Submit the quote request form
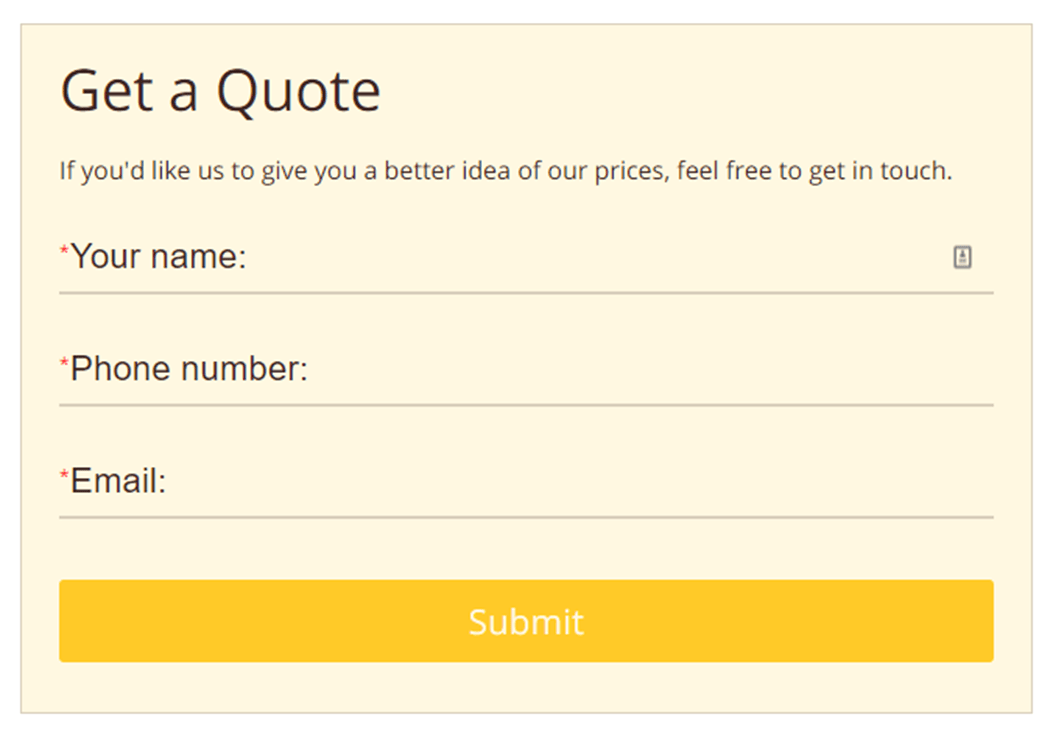 tap(526, 621)
